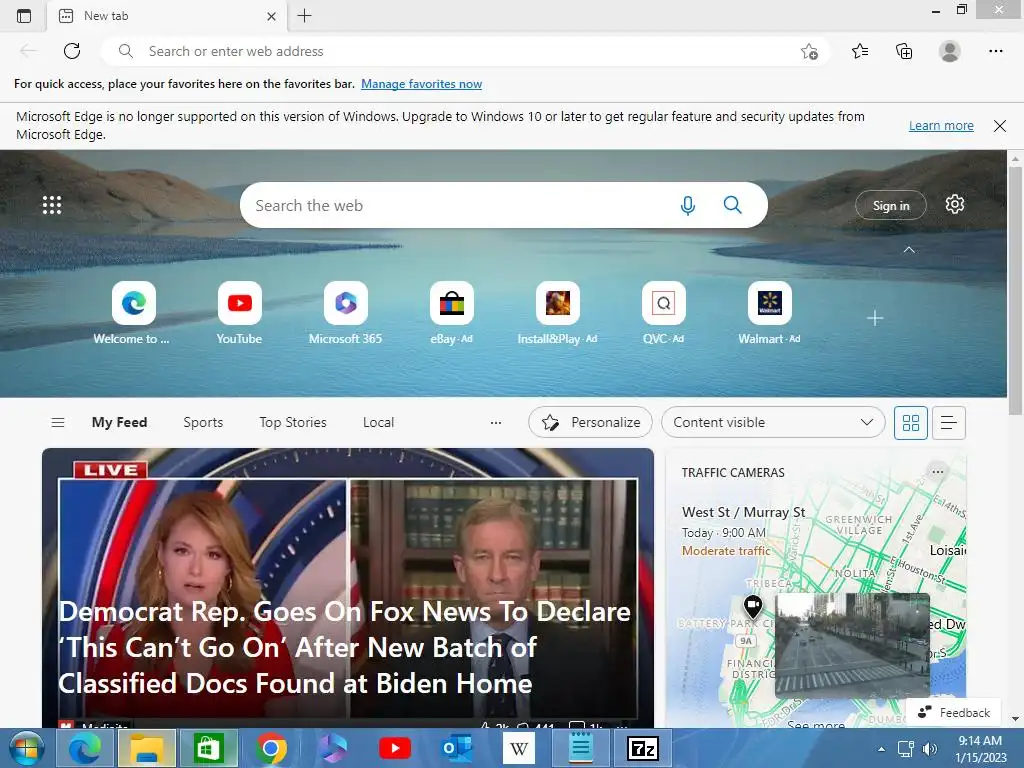Switch feed to list view

pos(949,423)
